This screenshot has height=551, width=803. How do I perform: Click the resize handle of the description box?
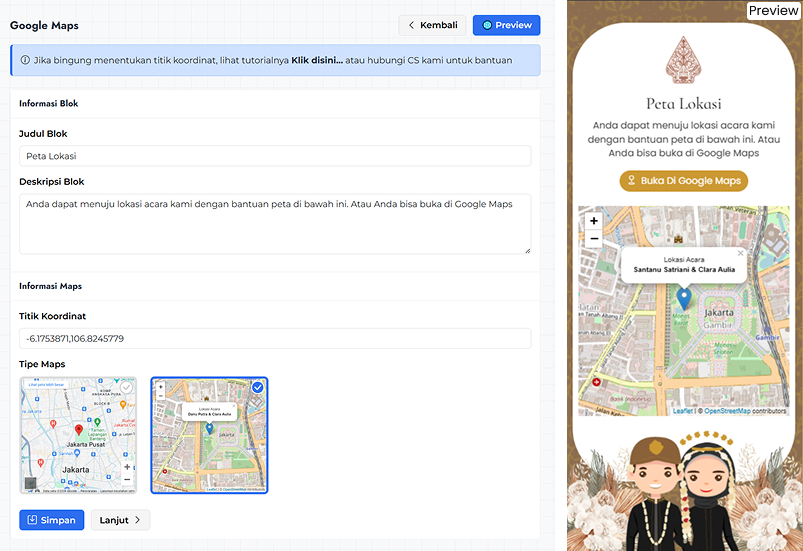[x=527, y=250]
